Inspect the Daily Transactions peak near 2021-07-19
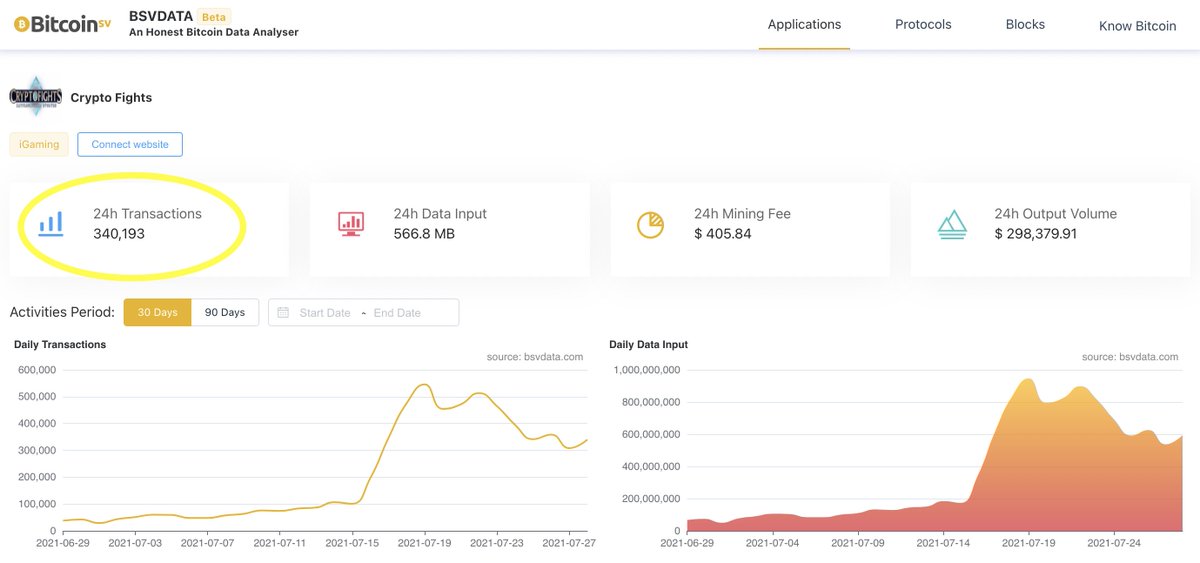The image size is (1200, 563). click(424, 384)
